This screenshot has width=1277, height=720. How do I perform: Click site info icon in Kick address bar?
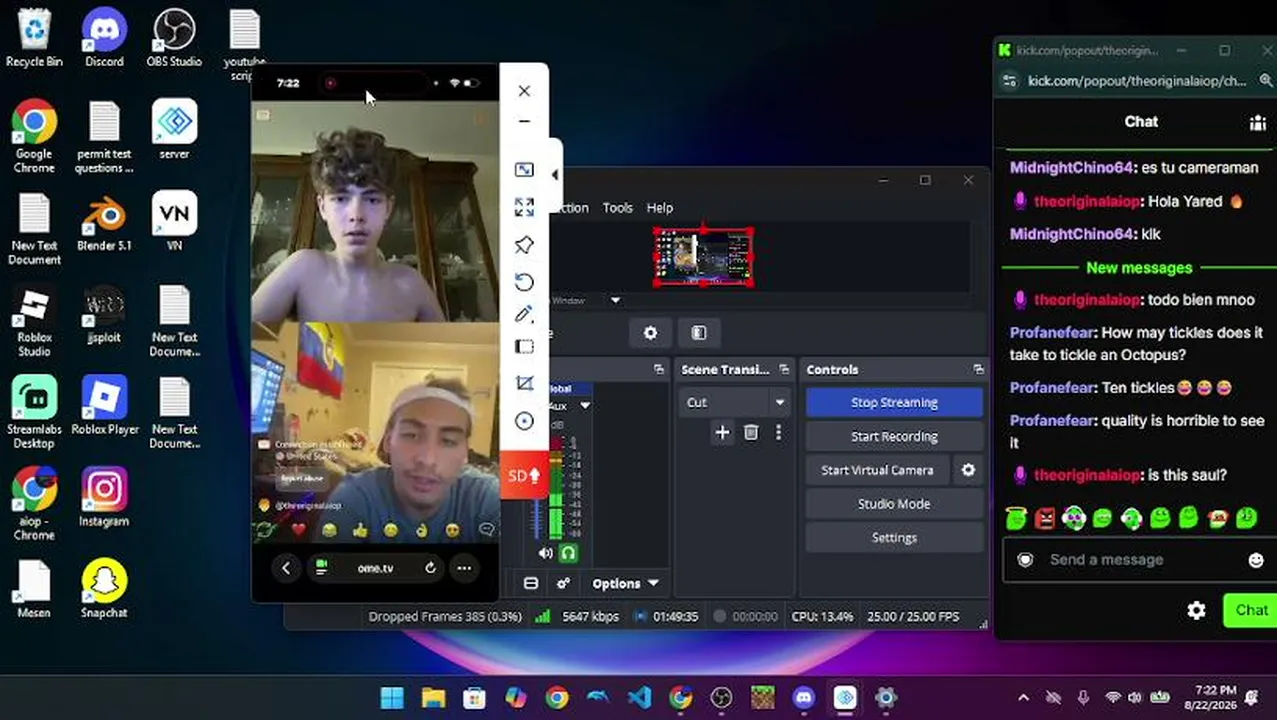point(1009,81)
